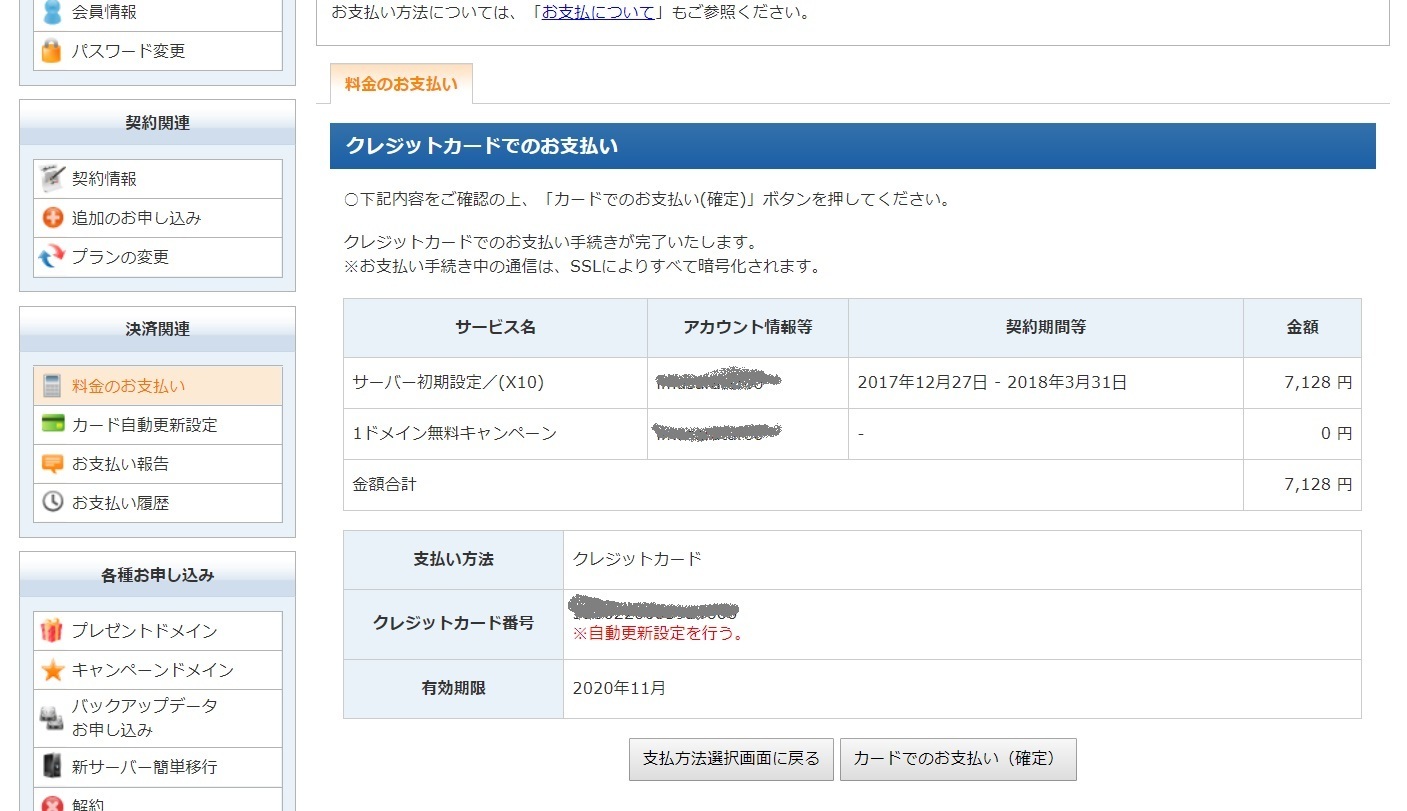Click the backup data server icon

51,718
